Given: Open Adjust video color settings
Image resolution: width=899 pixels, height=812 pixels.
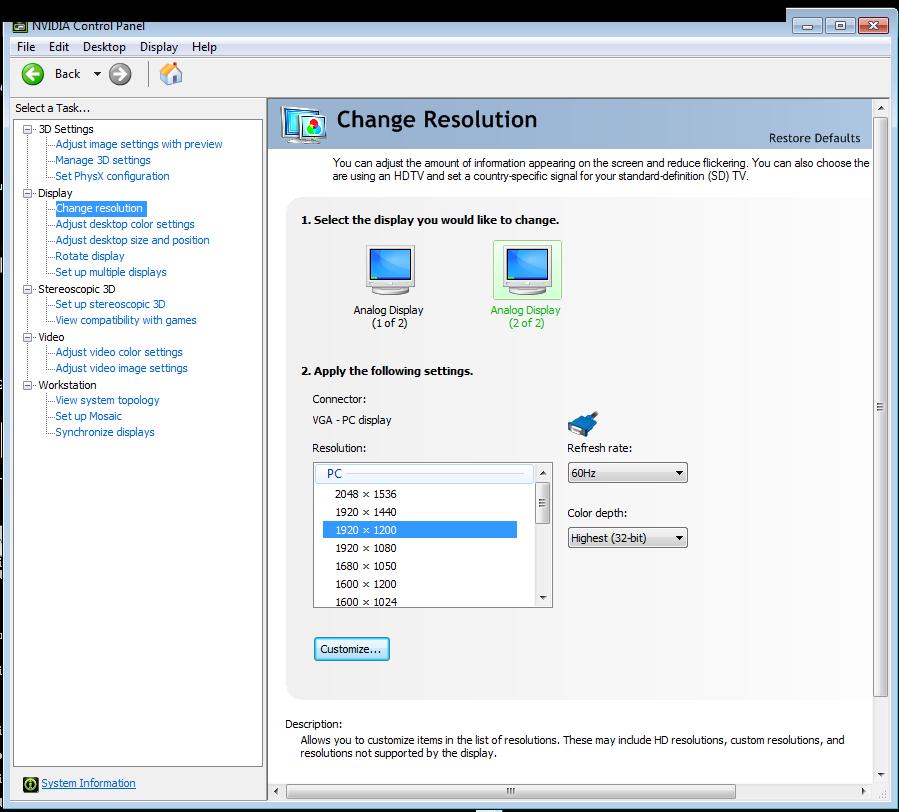Looking at the screenshot, I should coord(119,353).
